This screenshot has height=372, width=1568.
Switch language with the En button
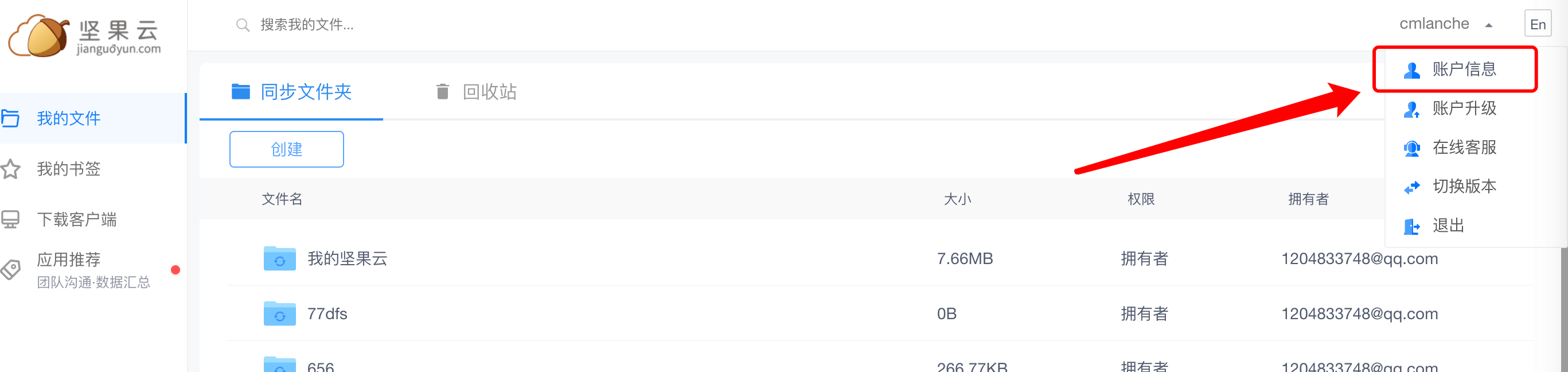pyautogui.click(x=1538, y=24)
